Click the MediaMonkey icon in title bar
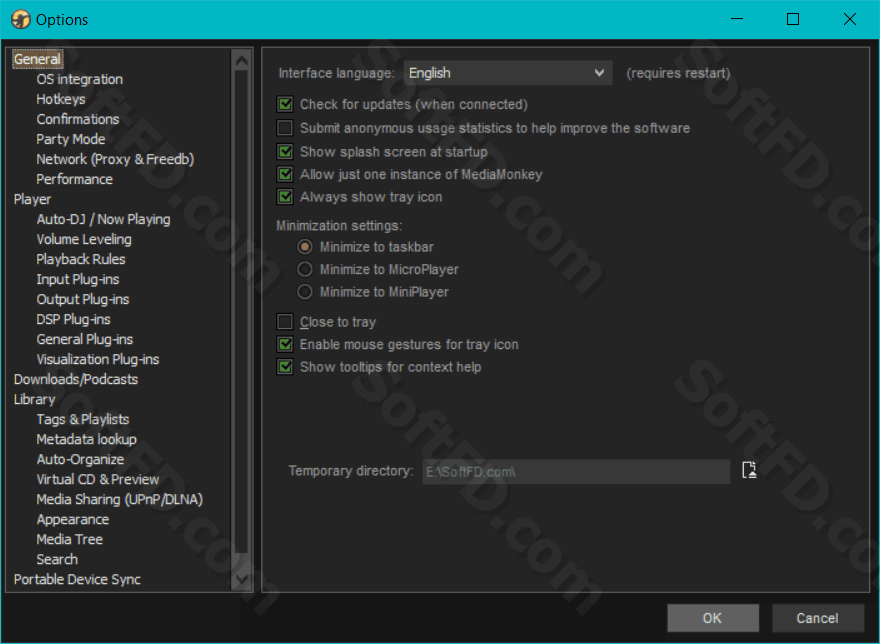880x644 pixels. point(21,19)
